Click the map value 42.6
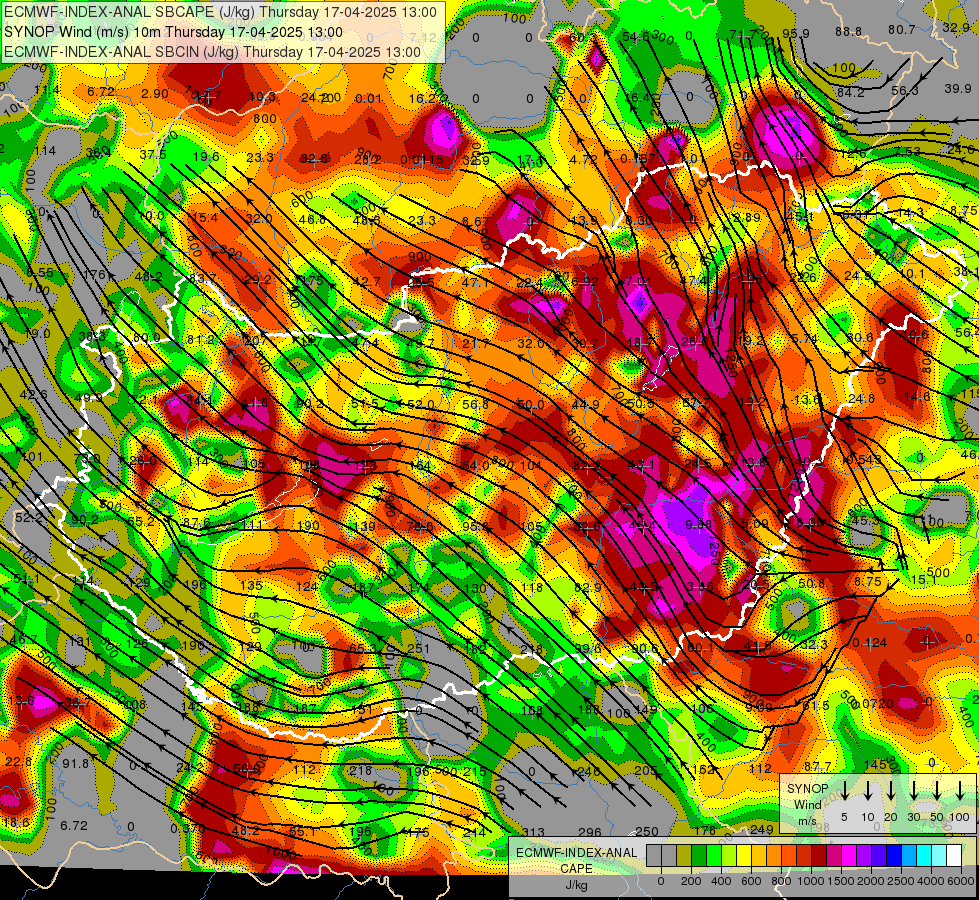 coord(34,395)
